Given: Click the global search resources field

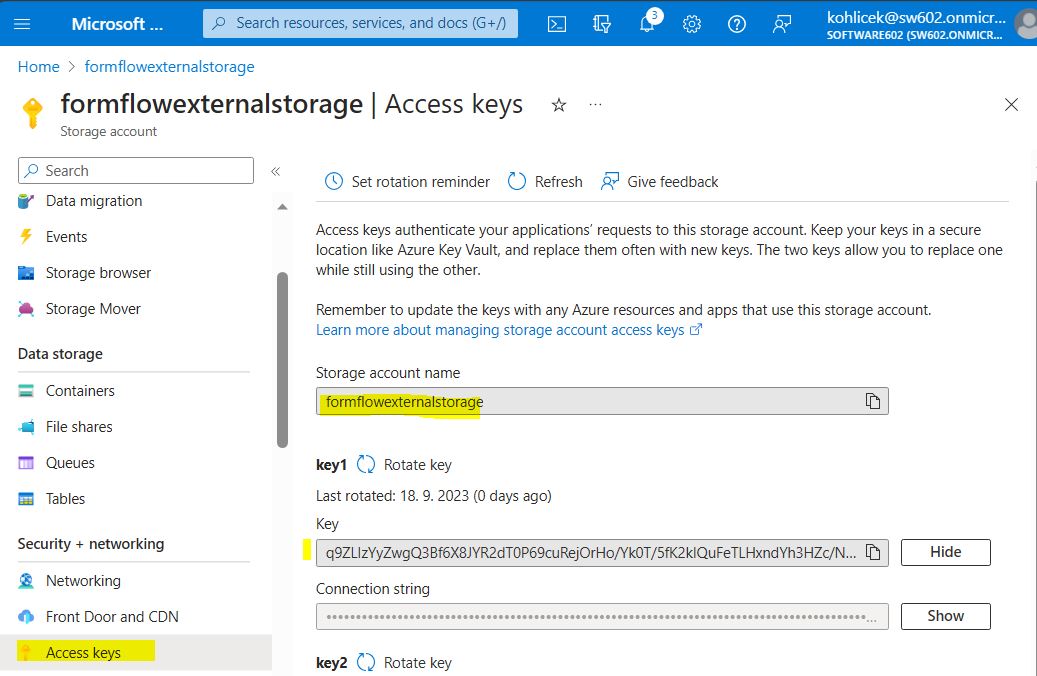Looking at the screenshot, I should coord(360,23).
